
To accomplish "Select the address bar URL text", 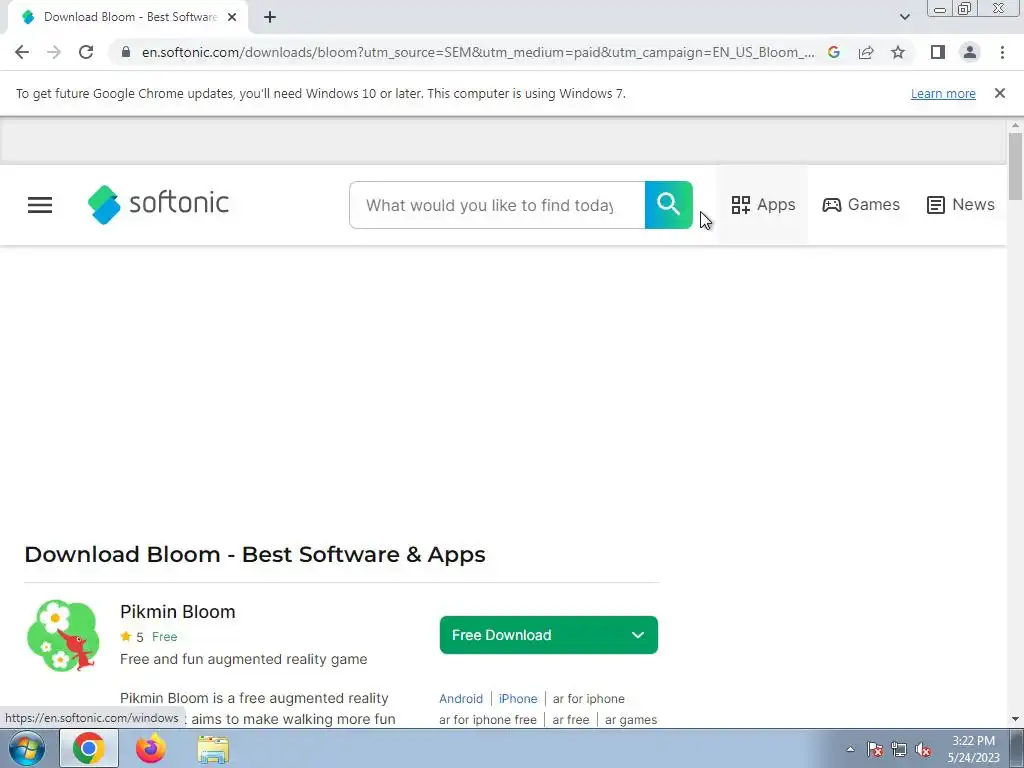I will point(478,52).
